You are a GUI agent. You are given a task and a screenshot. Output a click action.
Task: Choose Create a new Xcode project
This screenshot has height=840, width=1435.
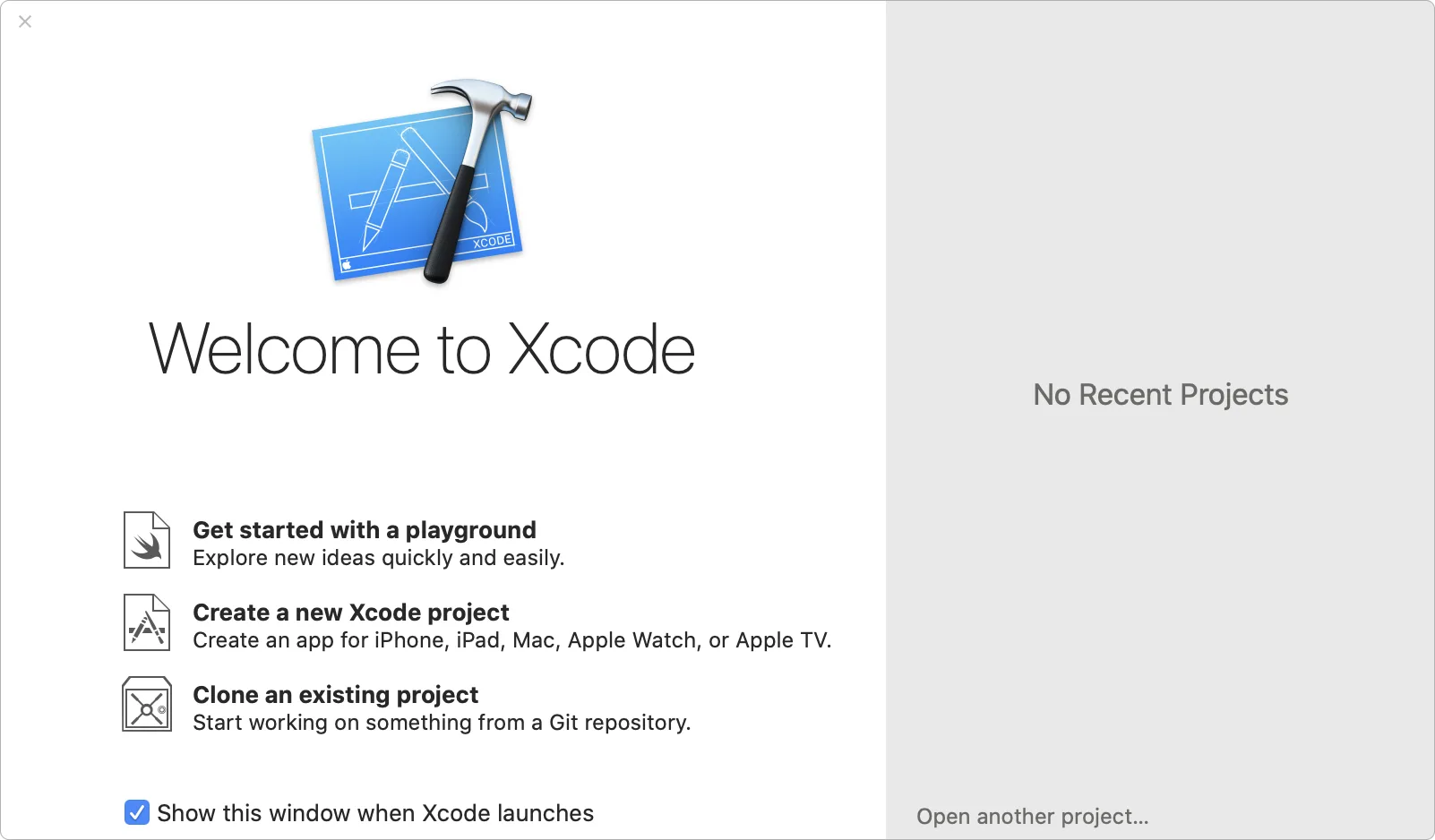click(x=351, y=613)
